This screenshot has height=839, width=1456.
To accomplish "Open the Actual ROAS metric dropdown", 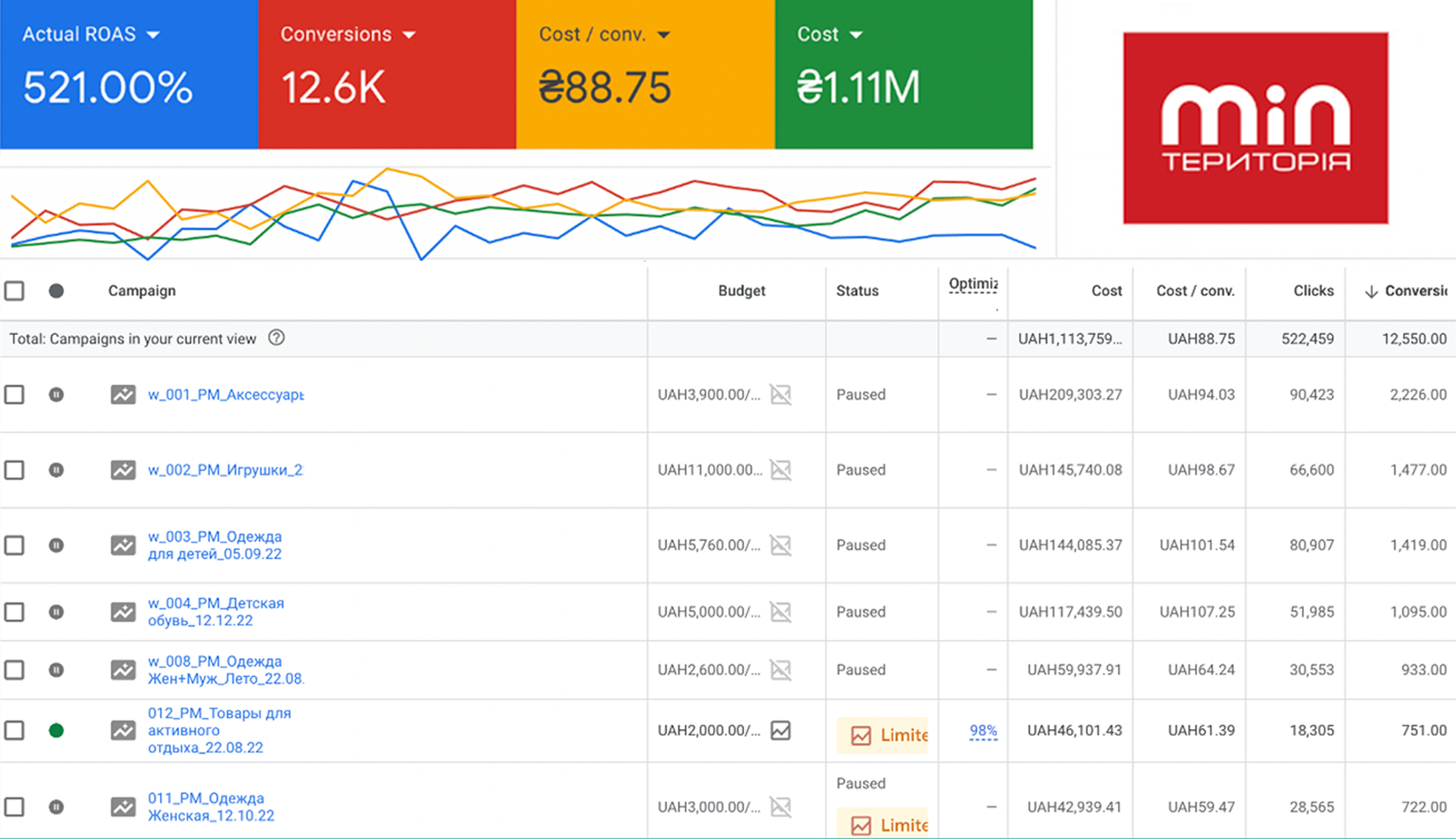I will tap(153, 35).
